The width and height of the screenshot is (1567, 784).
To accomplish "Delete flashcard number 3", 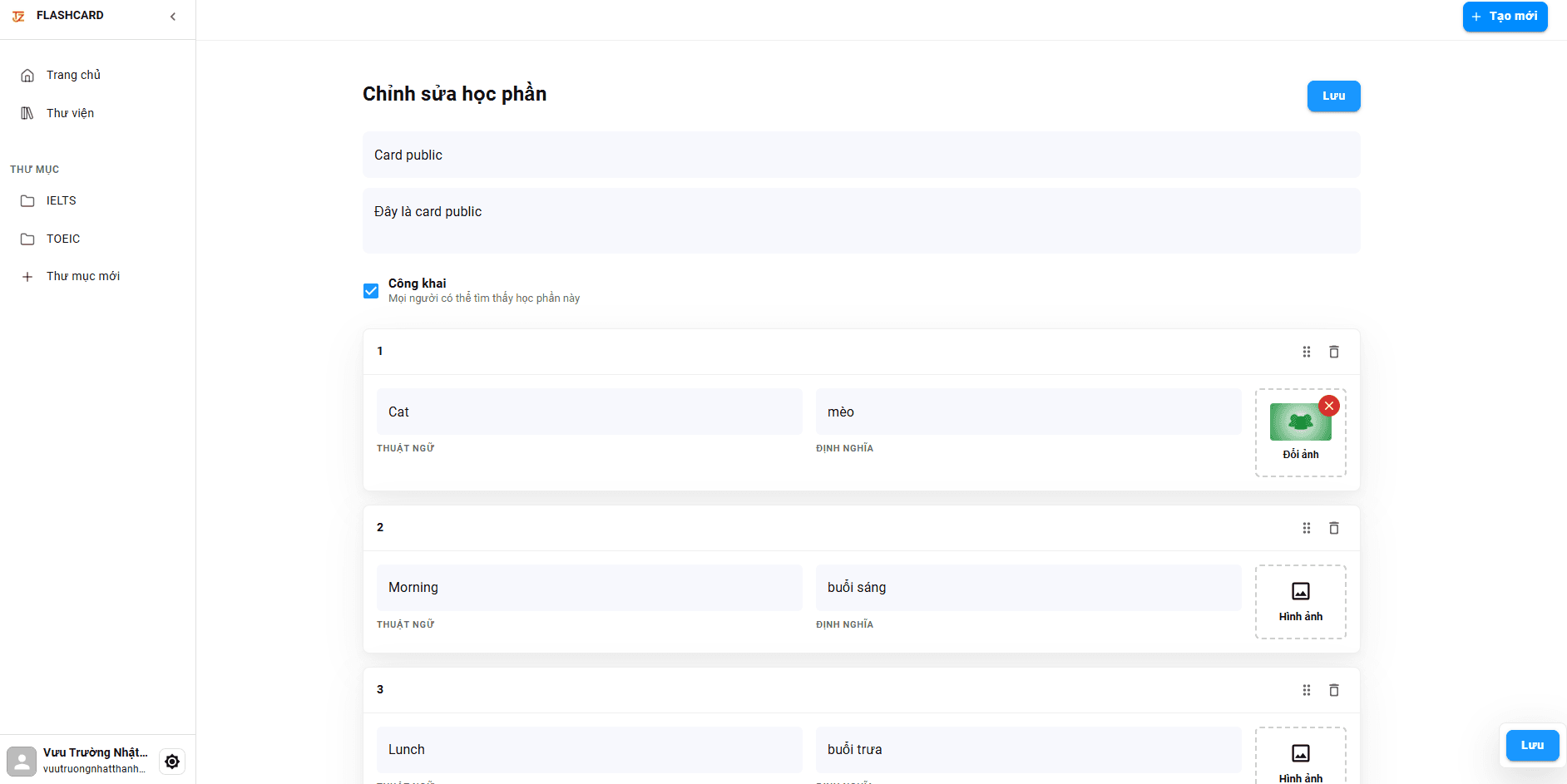I will tap(1334, 690).
